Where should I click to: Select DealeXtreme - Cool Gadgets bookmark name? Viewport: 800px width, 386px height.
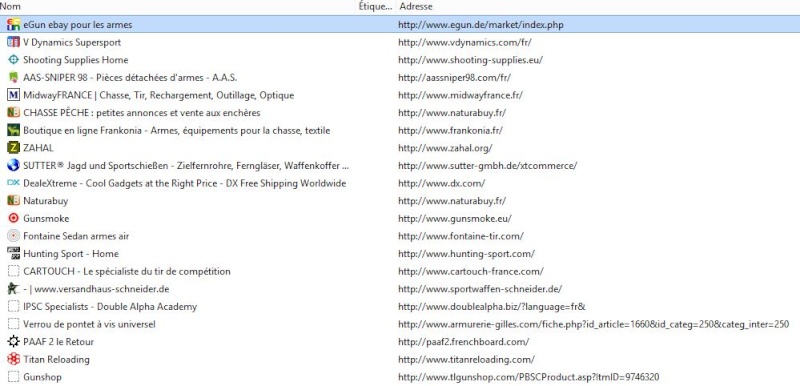click(185, 183)
